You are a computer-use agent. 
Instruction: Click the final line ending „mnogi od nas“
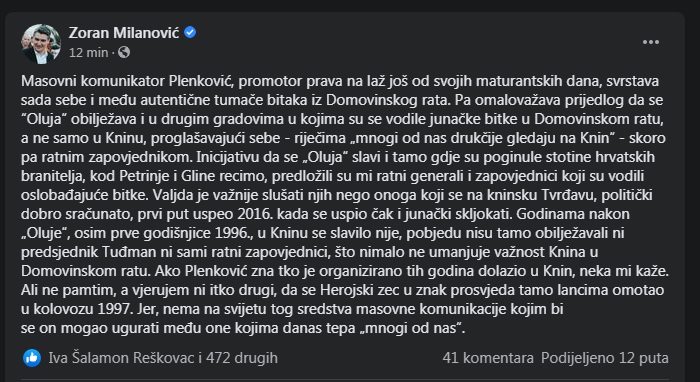click(243, 328)
